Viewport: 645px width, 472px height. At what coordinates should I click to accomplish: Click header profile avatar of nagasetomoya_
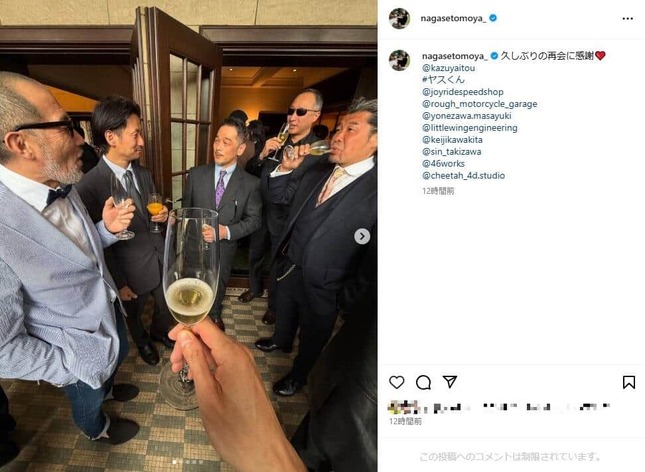click(x=399, y=18)
